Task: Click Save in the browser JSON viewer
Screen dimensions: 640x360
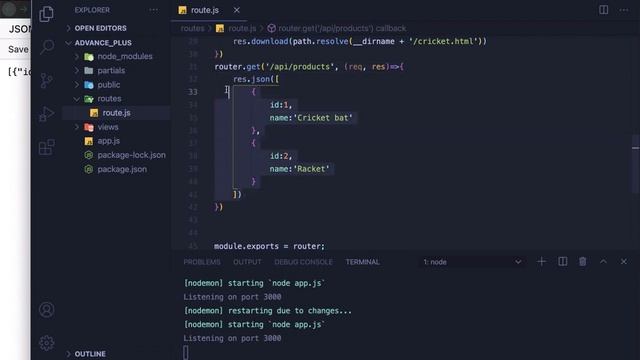Action: click(18, 49)
